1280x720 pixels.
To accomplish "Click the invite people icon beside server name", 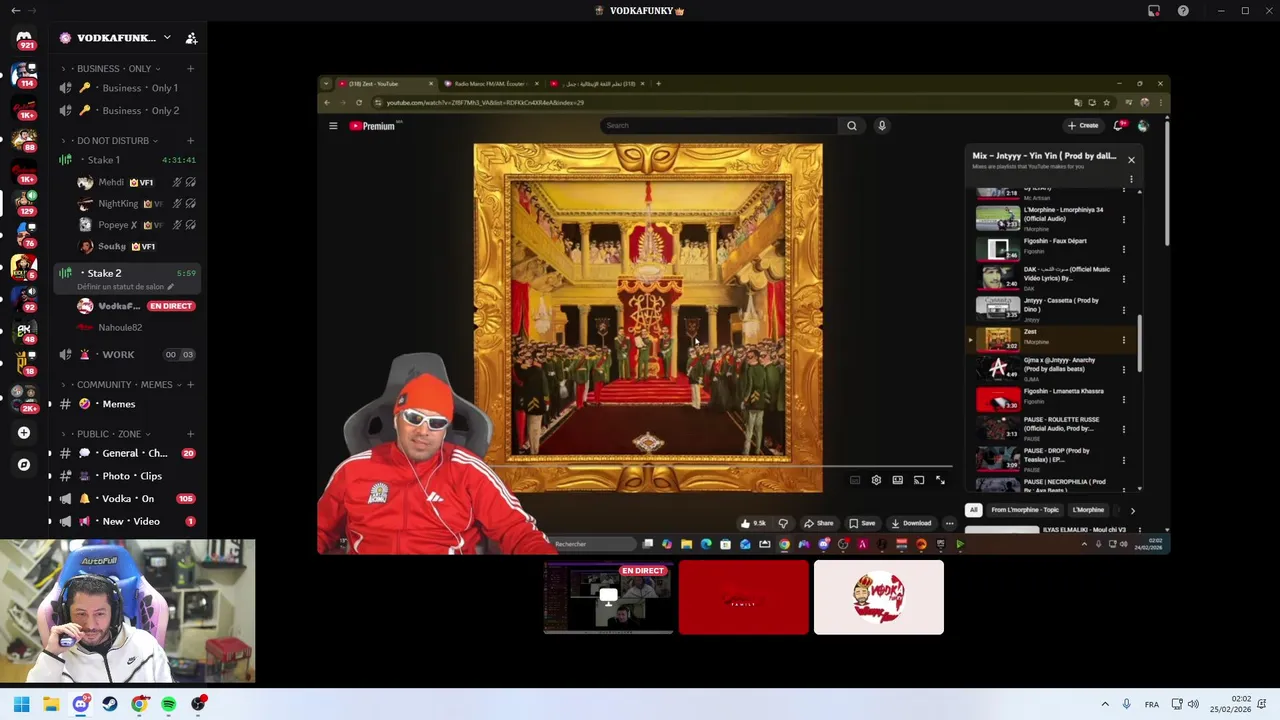I will point(191,38).
